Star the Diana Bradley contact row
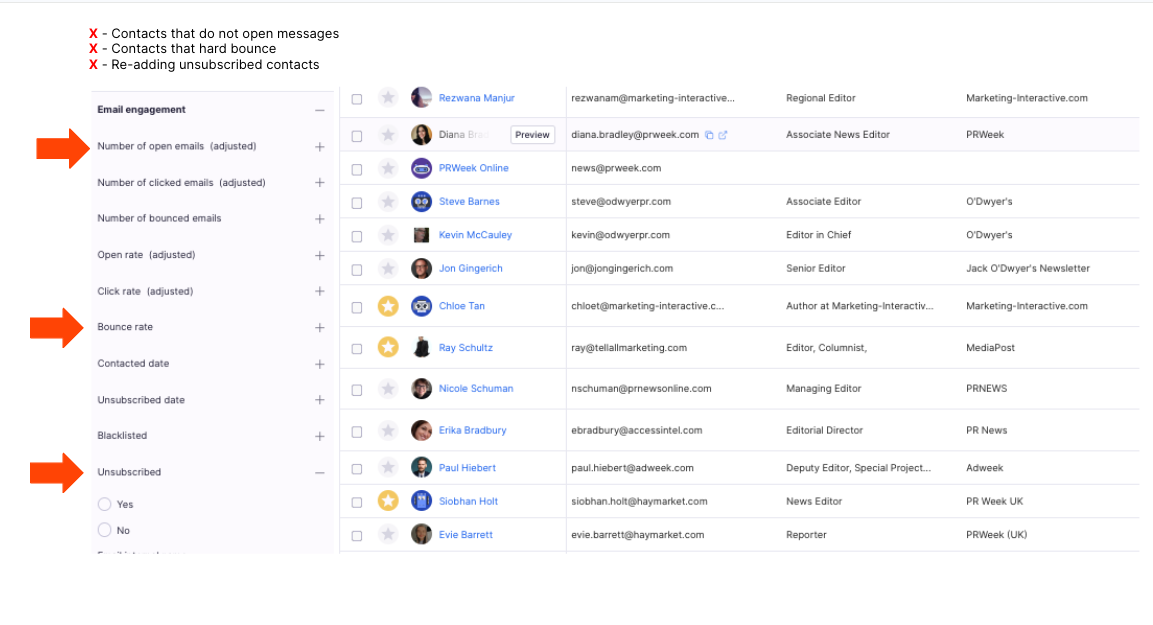This screenshot has height=625, width=1153. [388, 135]
